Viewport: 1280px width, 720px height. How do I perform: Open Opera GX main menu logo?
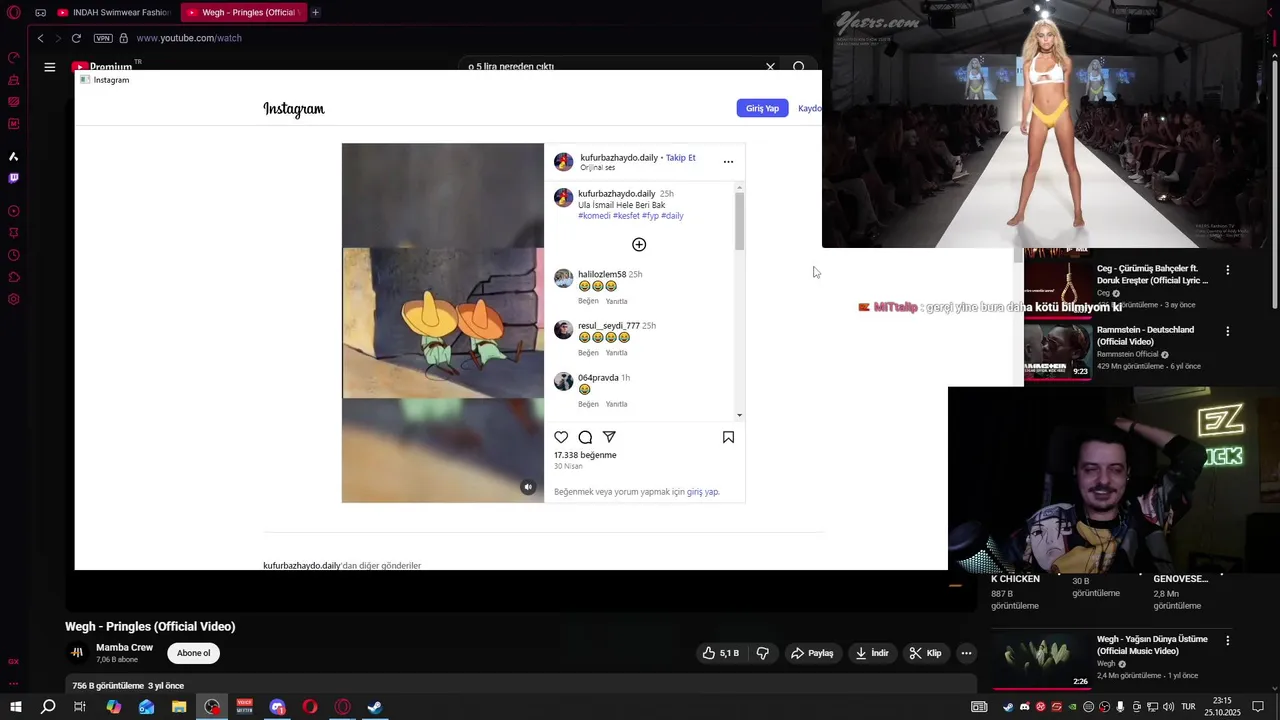(14, 13)
